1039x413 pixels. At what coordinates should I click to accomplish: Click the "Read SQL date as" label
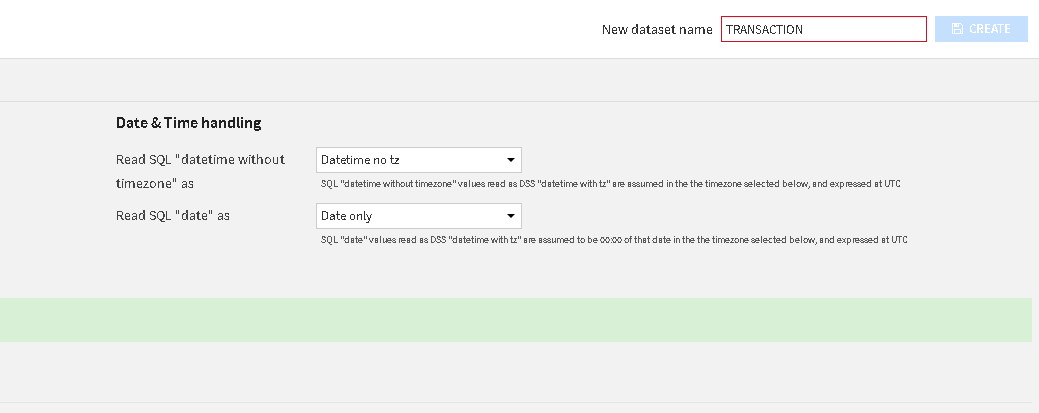click(172, 215)
